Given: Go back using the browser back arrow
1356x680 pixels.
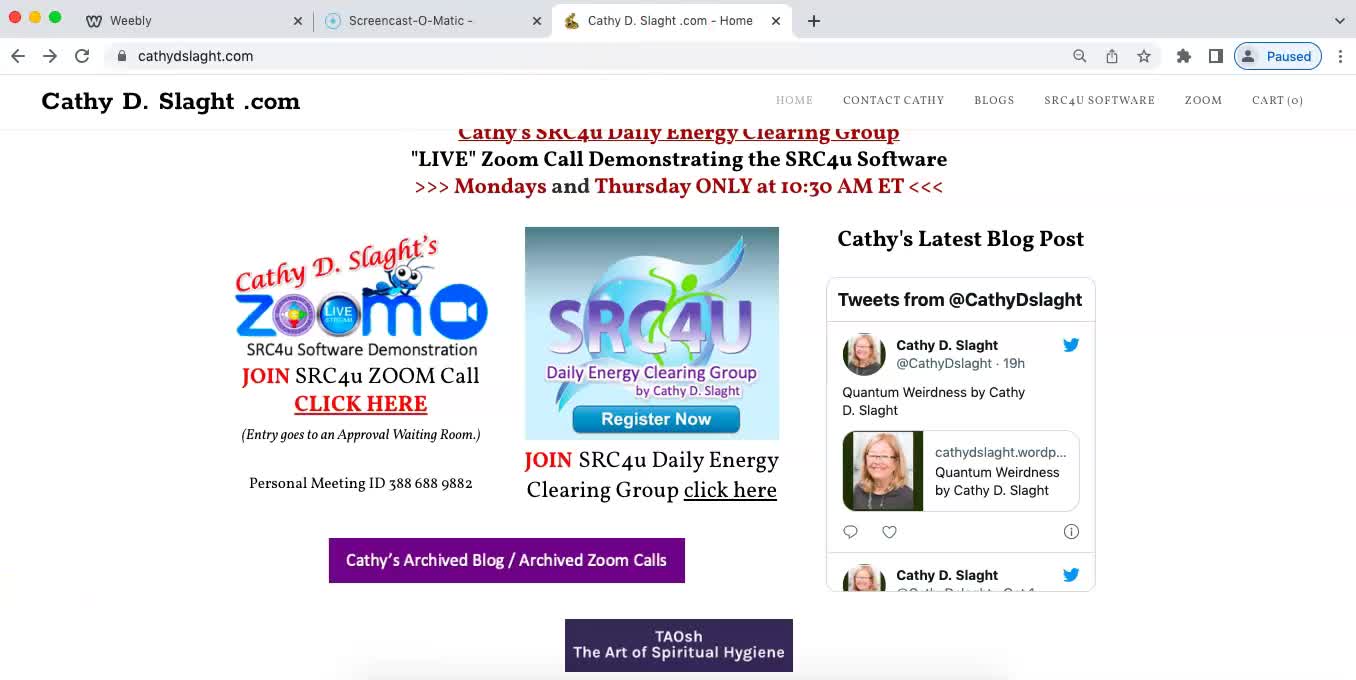Looking at the screenshot, I should pos(18,56).
